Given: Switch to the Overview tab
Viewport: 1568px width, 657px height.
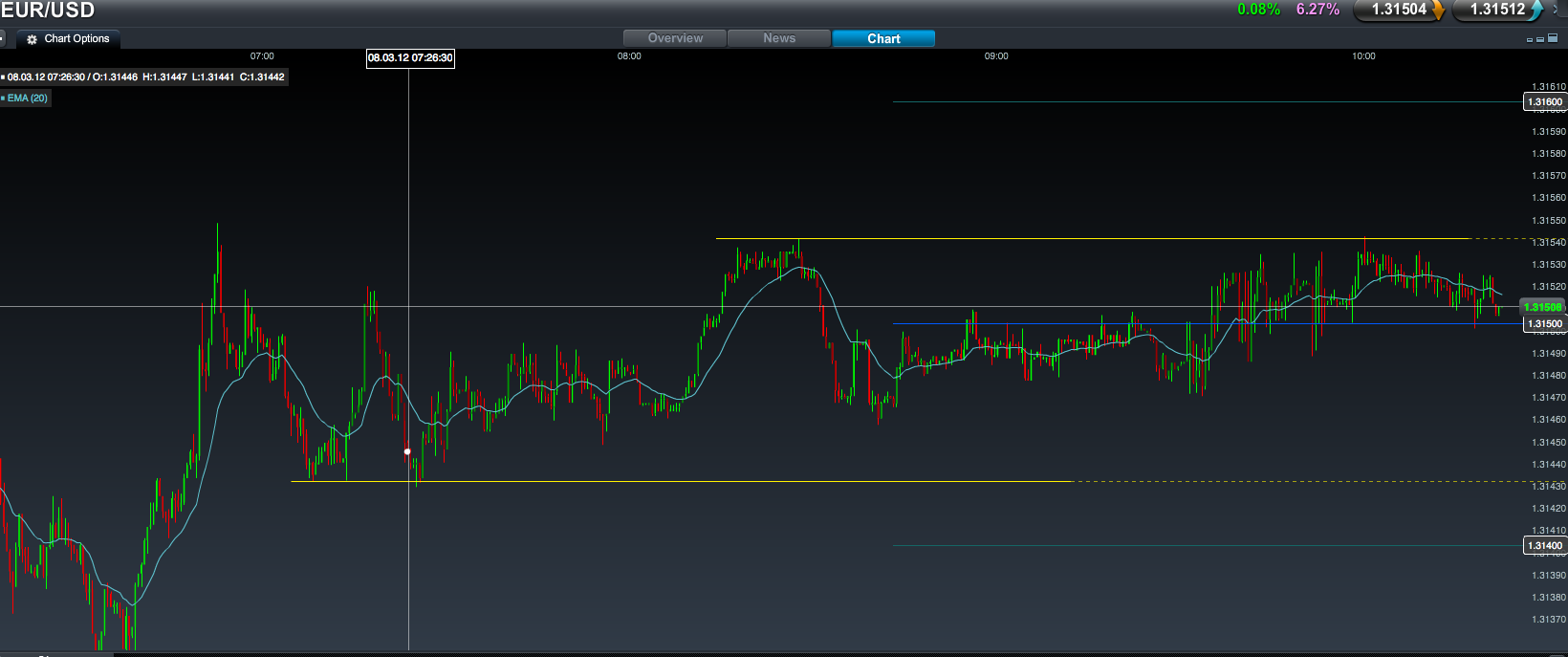Looking at the screenshot, I should pos(675,38).
